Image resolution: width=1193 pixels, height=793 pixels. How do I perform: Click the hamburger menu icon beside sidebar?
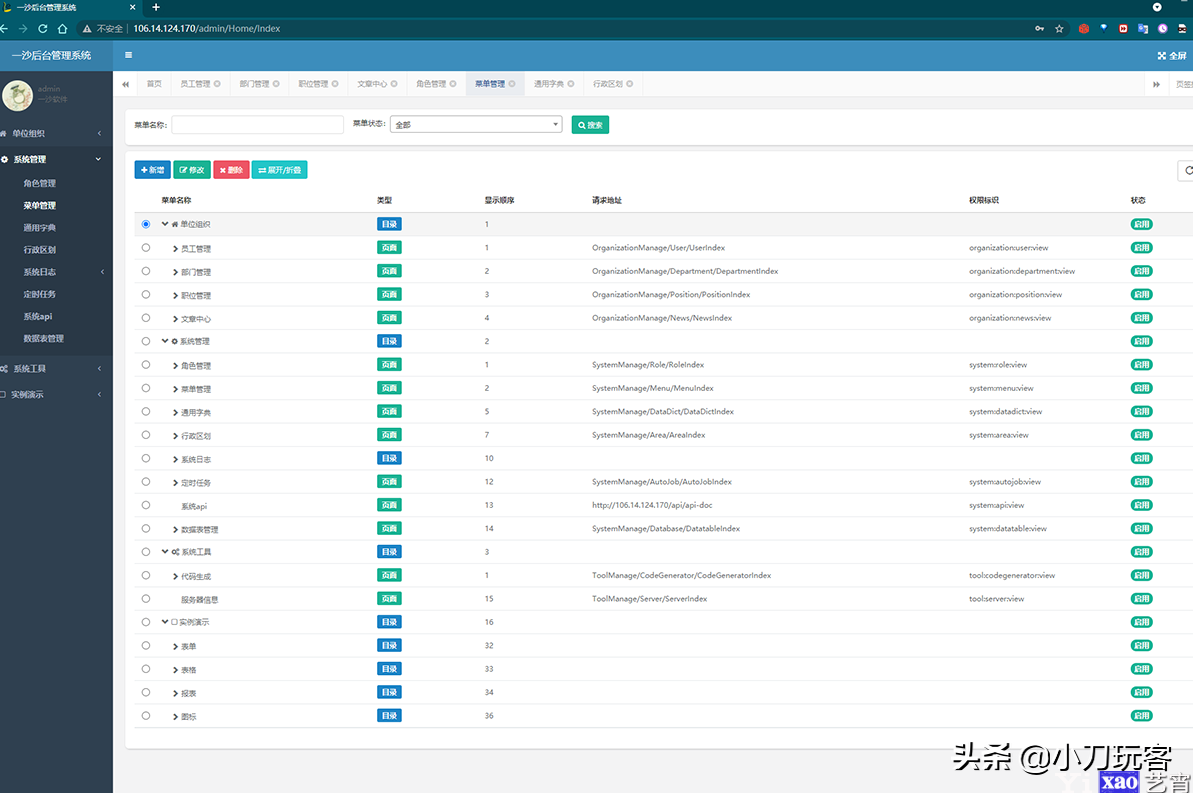coord(128,55)
